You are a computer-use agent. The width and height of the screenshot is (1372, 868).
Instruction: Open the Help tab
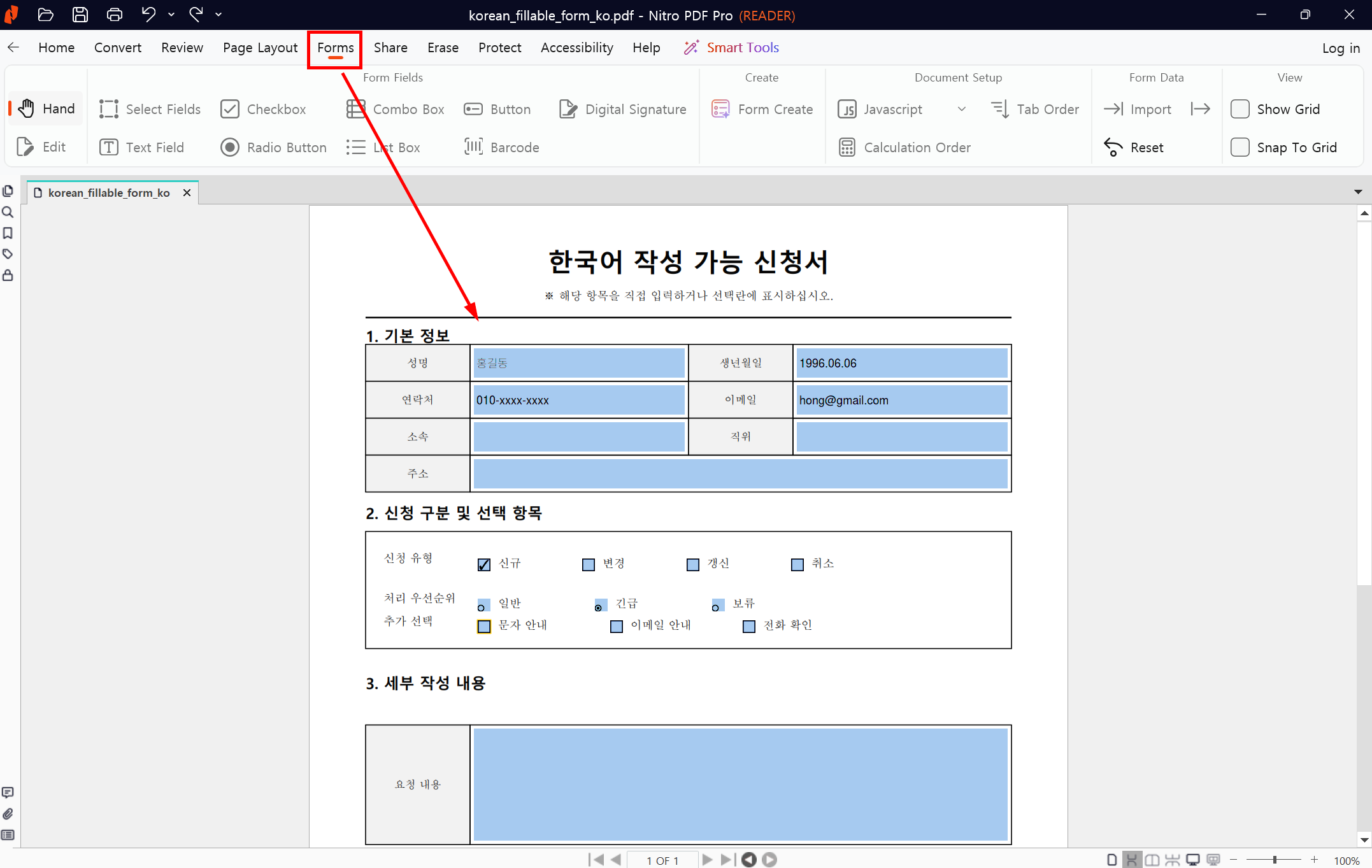tap(646, 48)
